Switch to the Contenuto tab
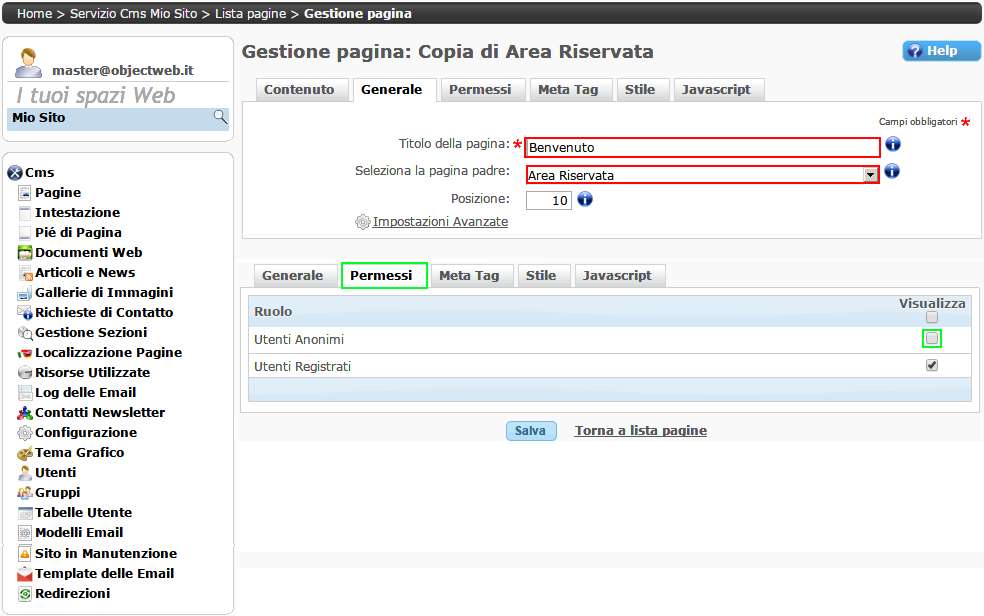 [x=299, y=90]
